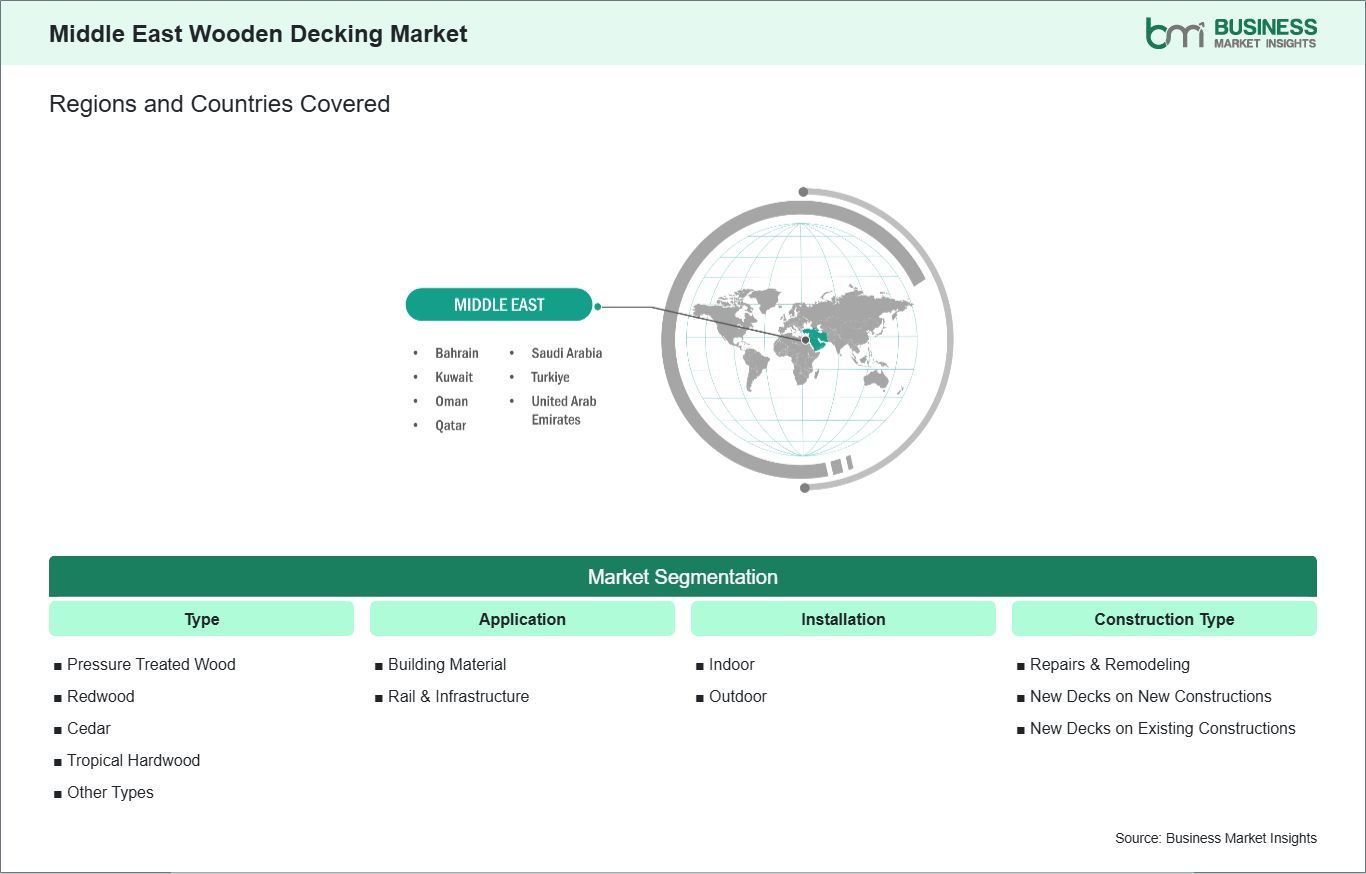This screenshot has width=1366, height=874.
Task: Click the Qatar country entry
Action: (450, 425)
